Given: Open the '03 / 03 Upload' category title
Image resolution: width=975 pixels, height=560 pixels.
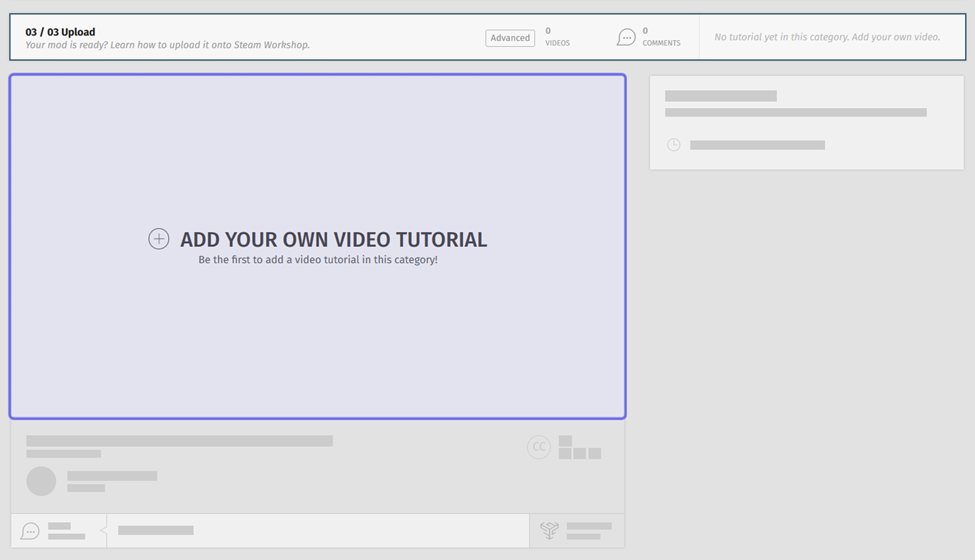Looking at the screenshot, I should (60, 32).
